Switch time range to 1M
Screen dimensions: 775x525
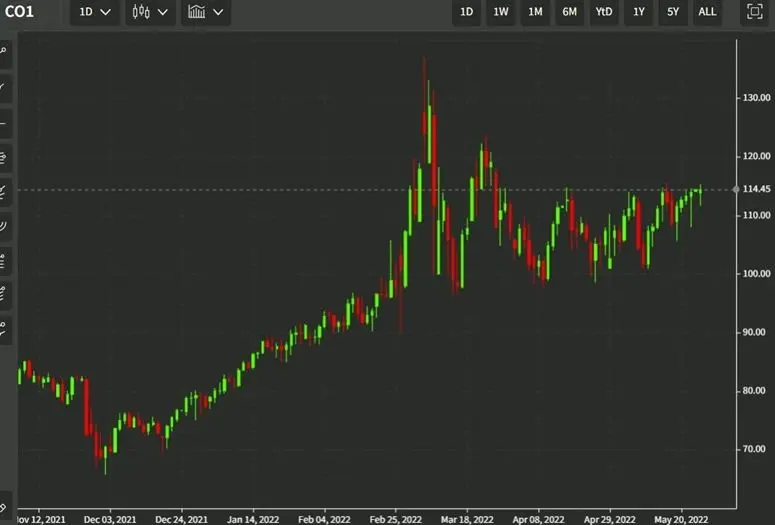(535, 13)
